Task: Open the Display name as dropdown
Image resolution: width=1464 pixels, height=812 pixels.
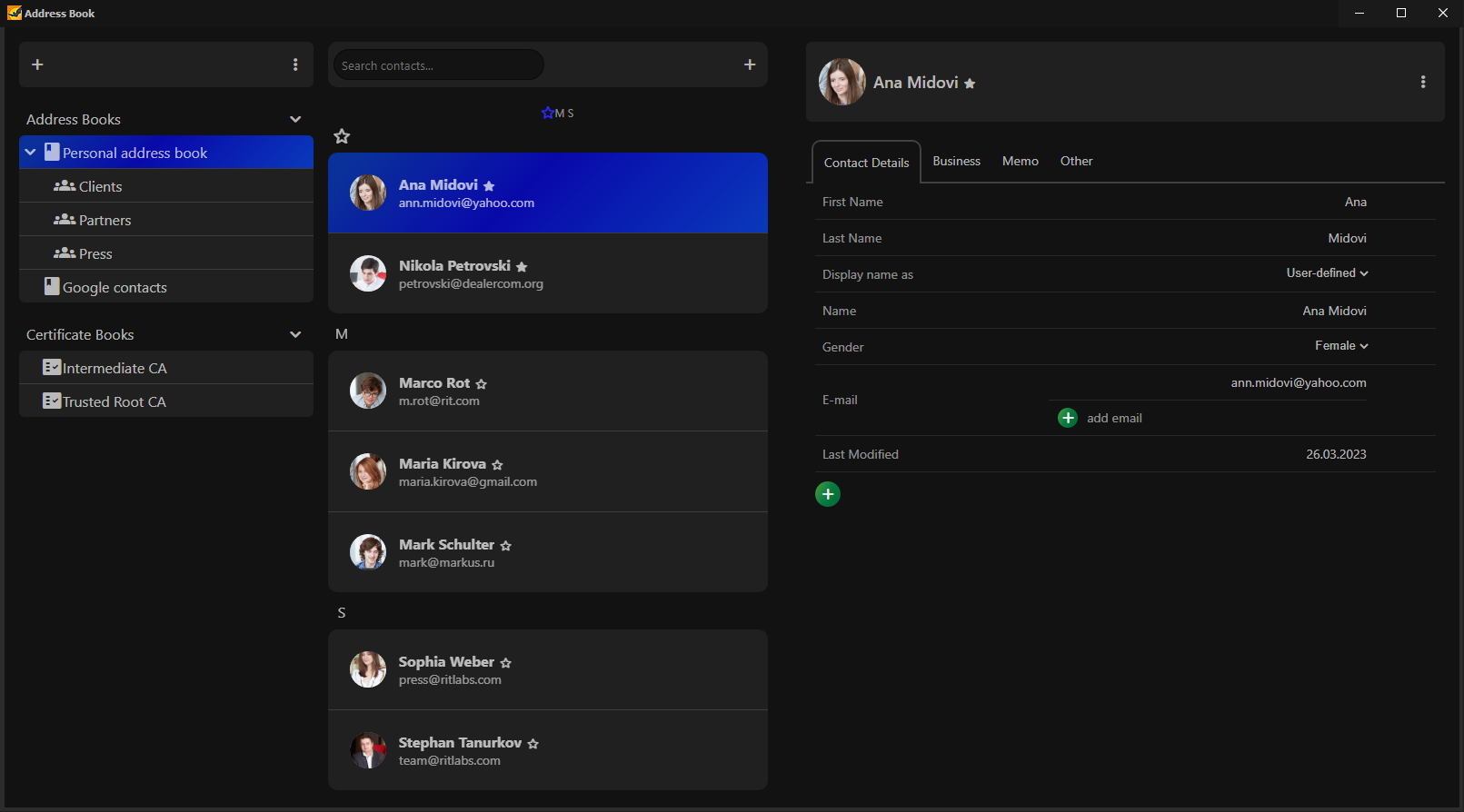Action: [1327, 273]
